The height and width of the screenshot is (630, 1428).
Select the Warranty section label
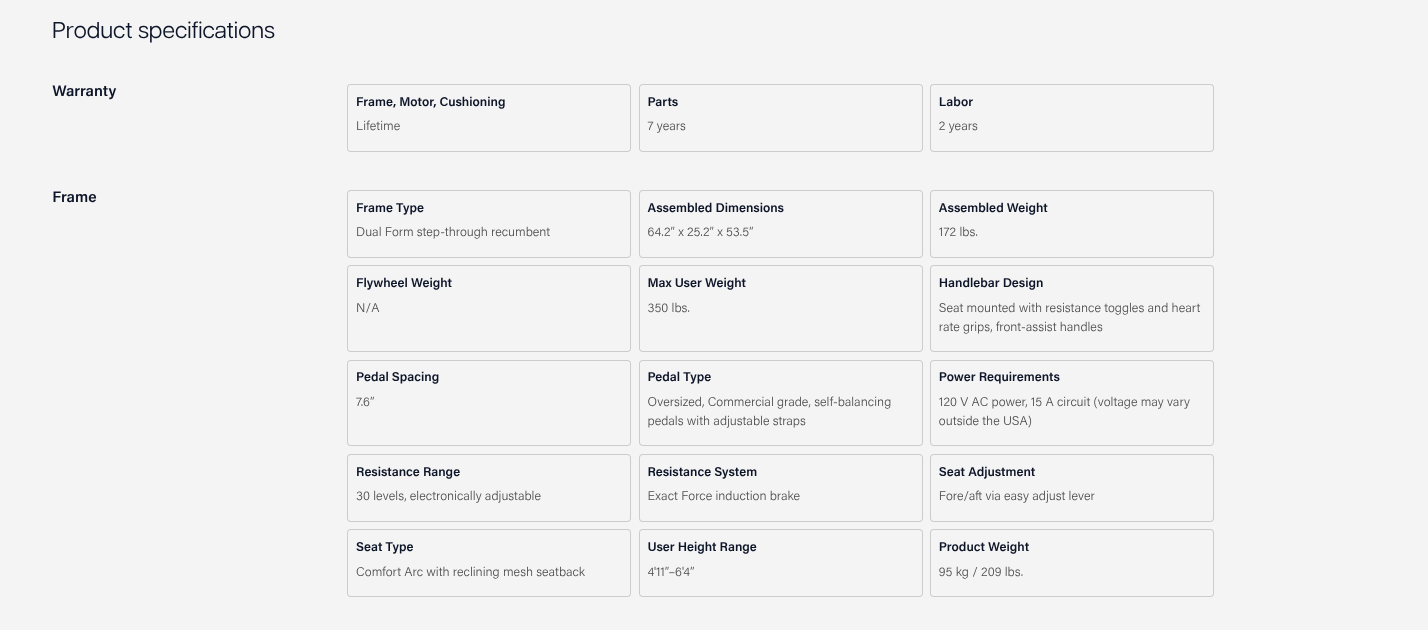click(x=84, y=91)
